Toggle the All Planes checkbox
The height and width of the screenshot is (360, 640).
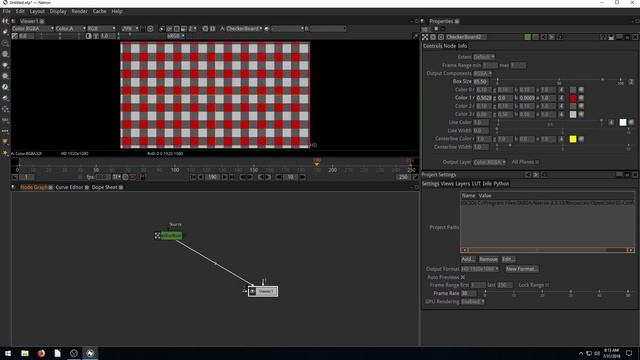click(x=537, y=162)
